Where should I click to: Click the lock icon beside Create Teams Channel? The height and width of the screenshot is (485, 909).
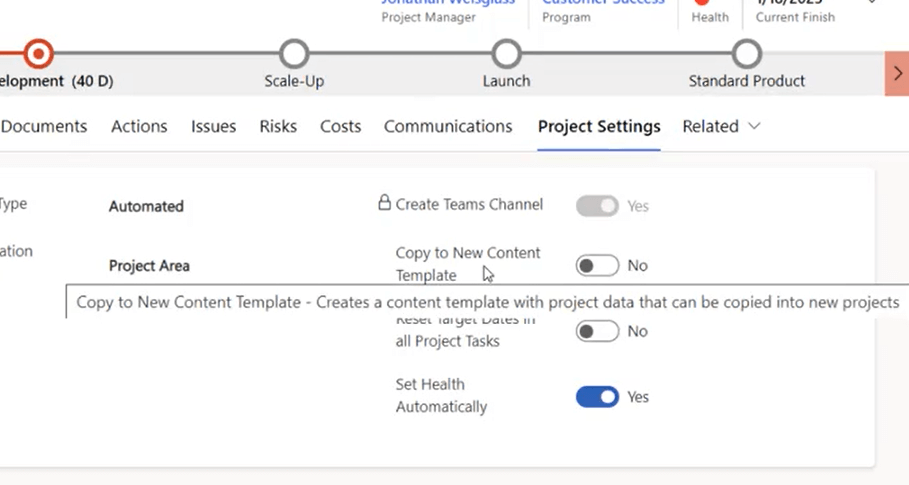[x=384, y=204]
